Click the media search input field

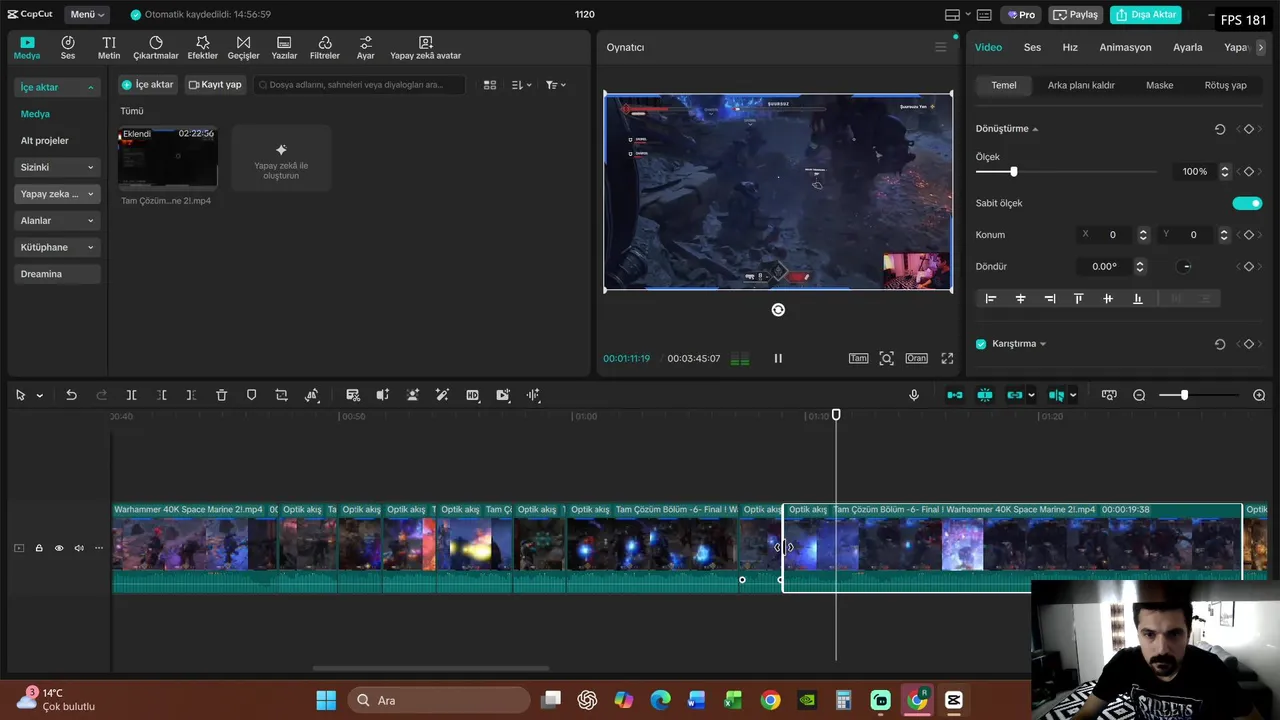coord(359,85)
